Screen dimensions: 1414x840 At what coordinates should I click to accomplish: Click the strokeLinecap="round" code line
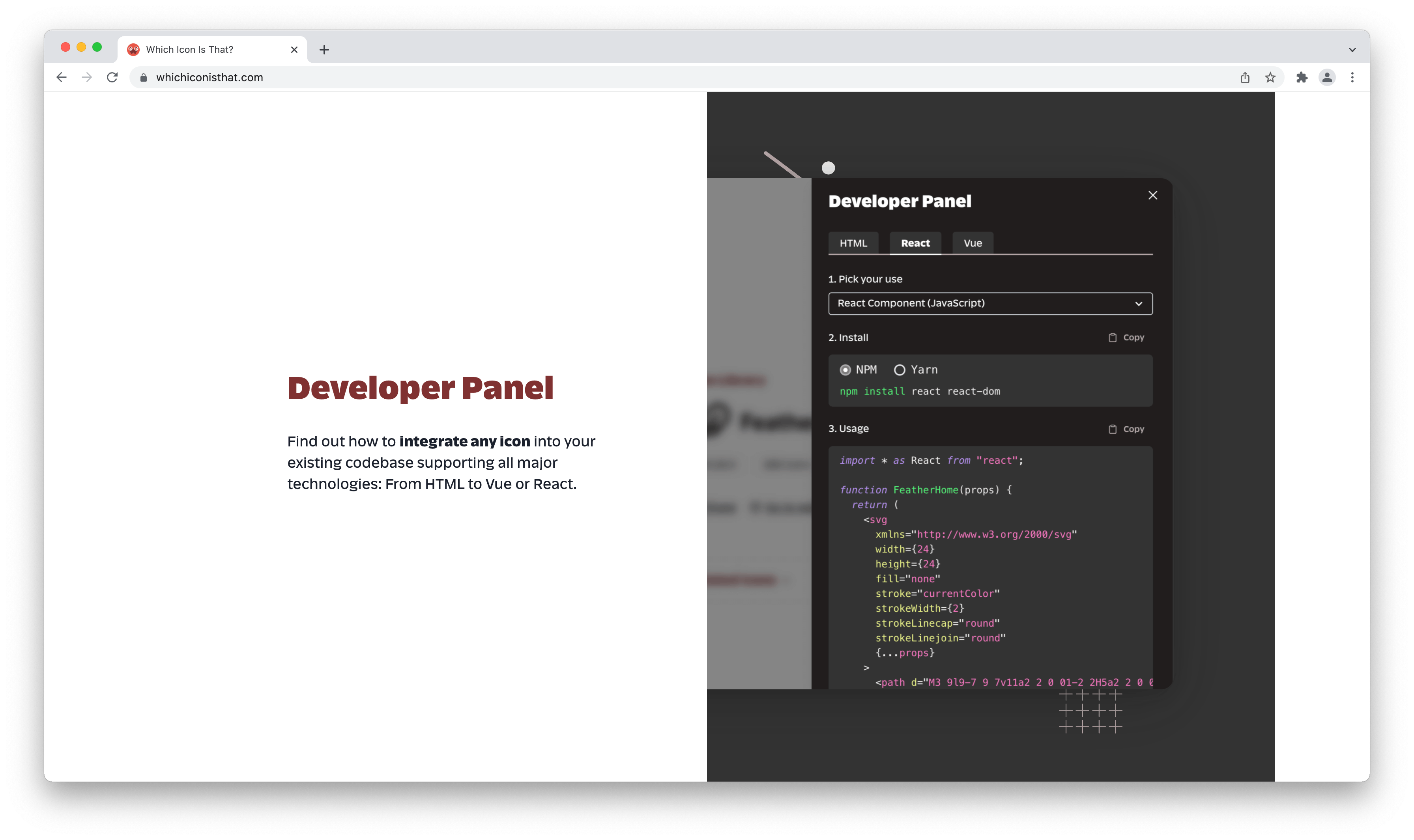937,623
